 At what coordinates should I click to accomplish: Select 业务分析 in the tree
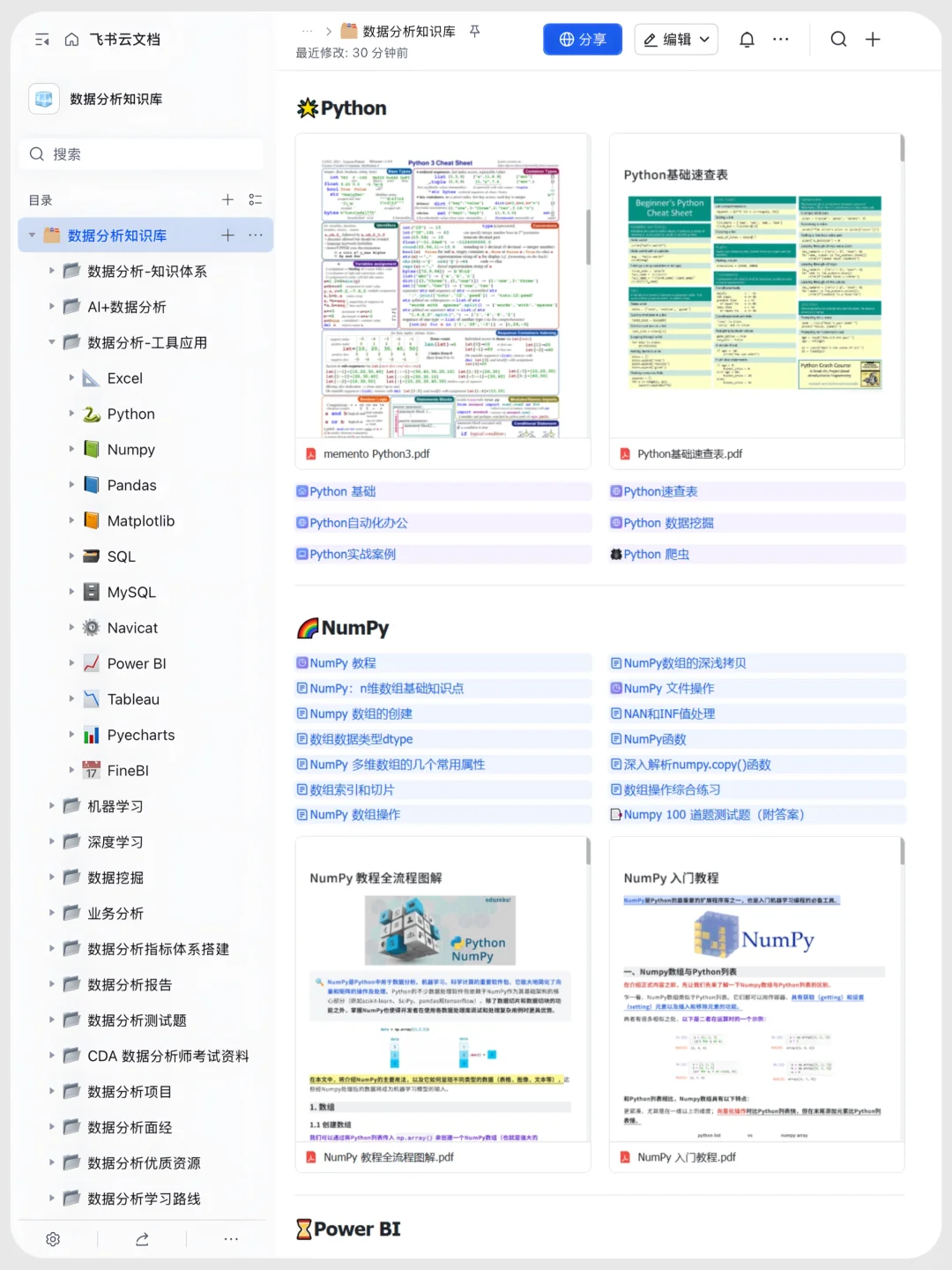coord(115,914)
